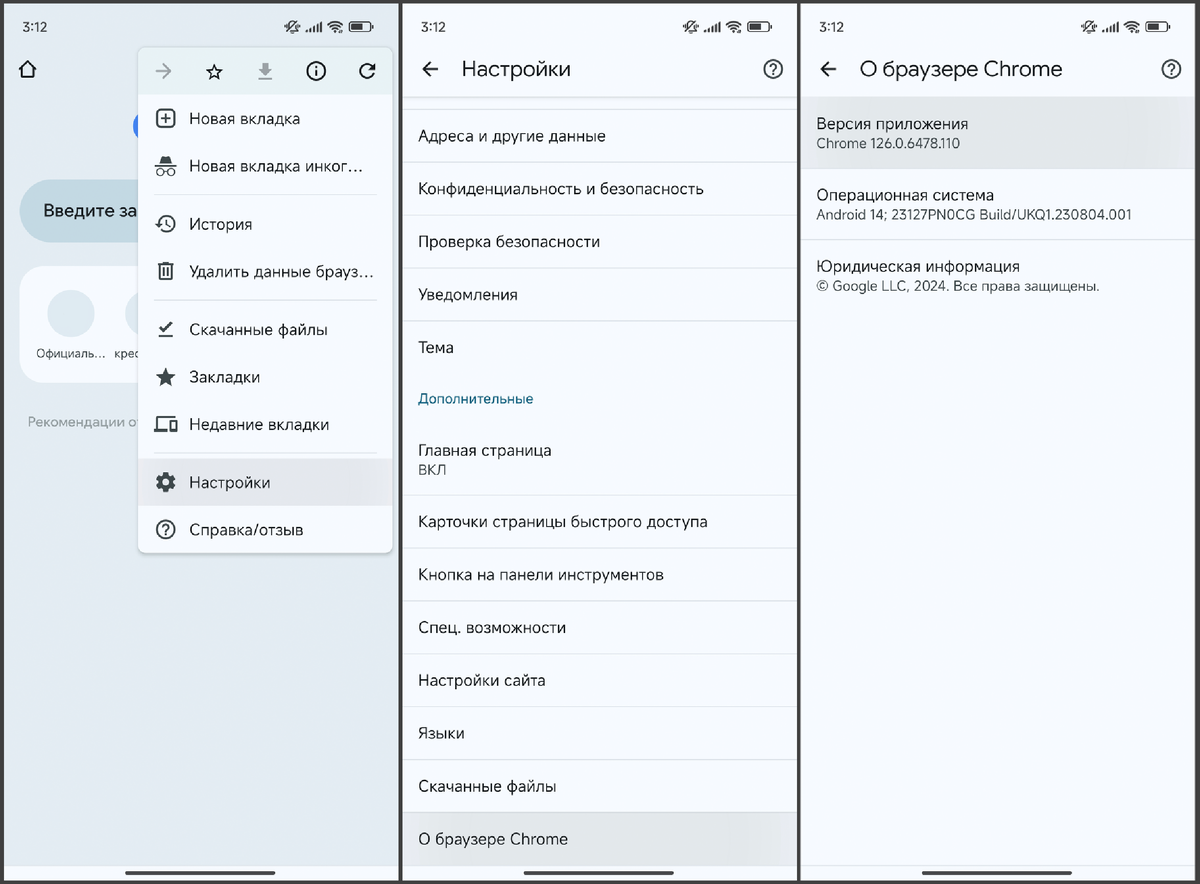1200x884 pixels.
Task: Open Закладки menu item
Action: click(x=265, y=377)
